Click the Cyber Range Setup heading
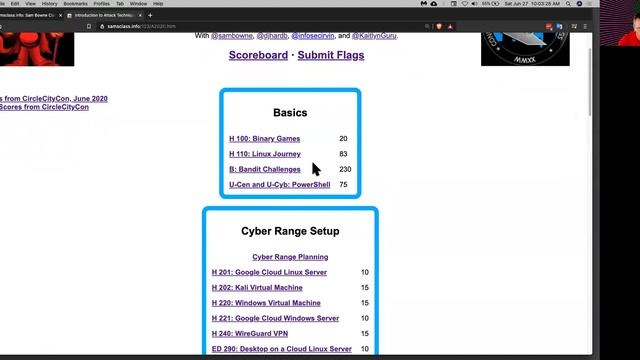Viewport: 640px width, 360px height. 290,231
